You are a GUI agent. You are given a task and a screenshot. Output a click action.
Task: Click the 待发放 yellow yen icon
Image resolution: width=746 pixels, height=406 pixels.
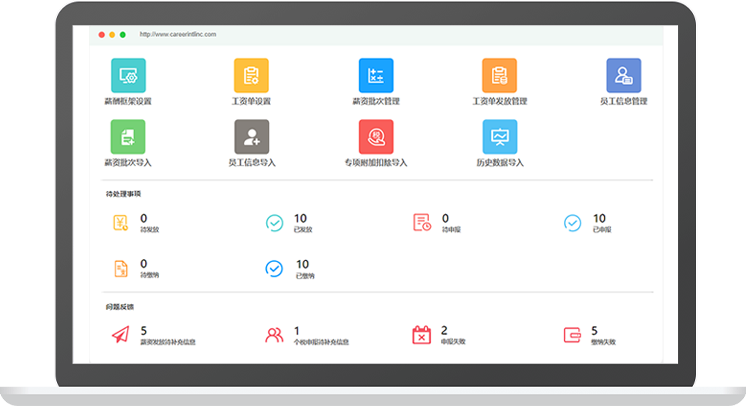(x=121, y=223)
